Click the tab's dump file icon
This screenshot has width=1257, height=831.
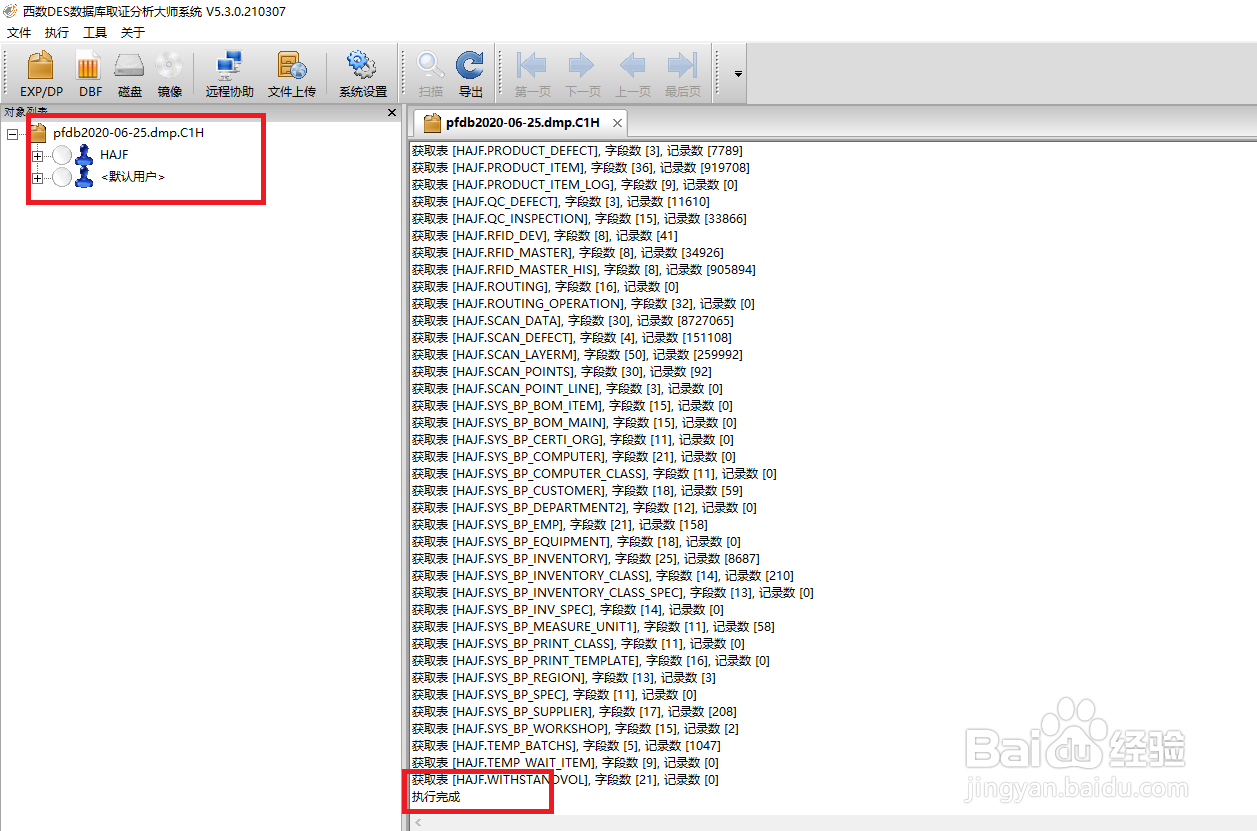(x=431, y=123)
